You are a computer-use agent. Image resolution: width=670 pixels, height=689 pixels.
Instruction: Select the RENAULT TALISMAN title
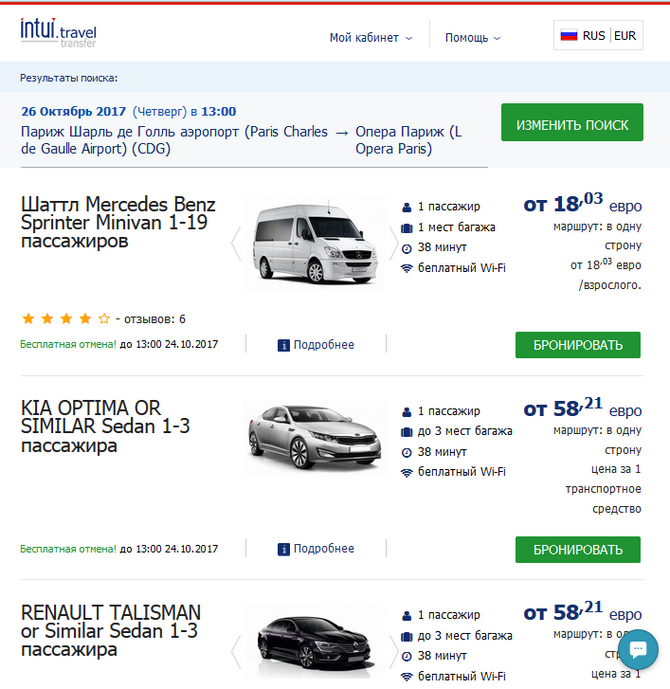(x=111, y=631)
